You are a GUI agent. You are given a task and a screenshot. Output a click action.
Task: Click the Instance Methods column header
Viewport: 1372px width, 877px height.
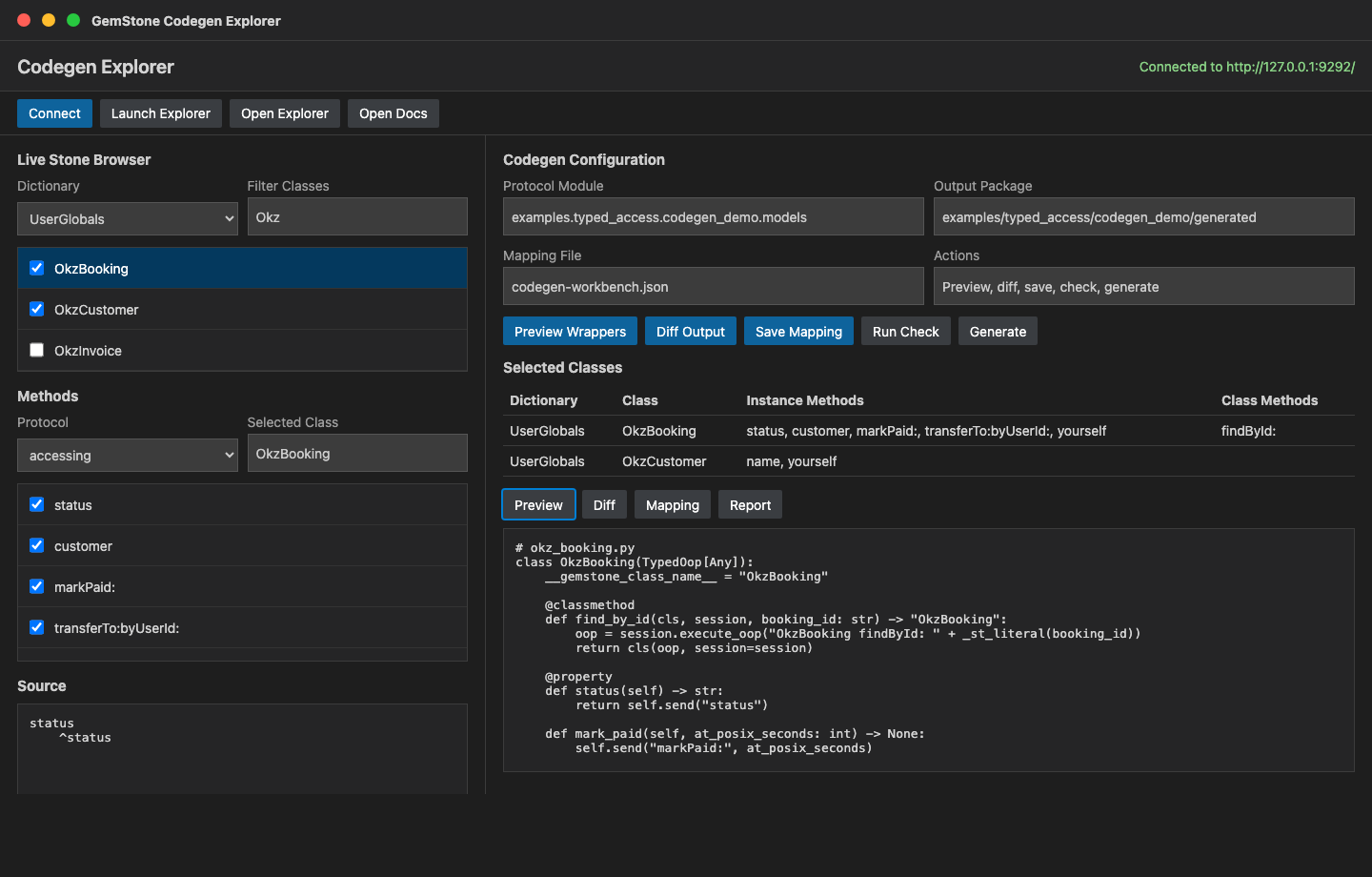pyautogui.click(x=805, y=400)
